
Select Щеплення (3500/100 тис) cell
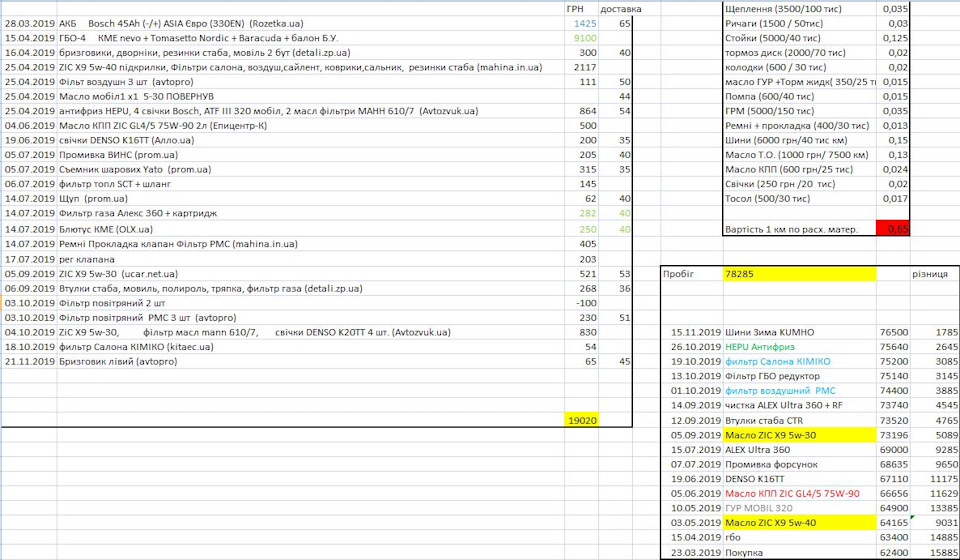(800, 9)
